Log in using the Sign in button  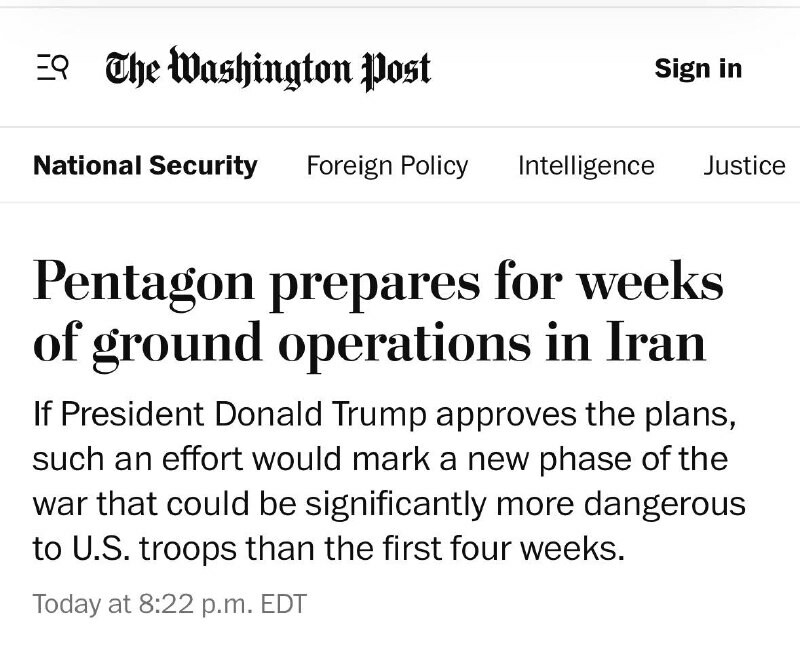pos(698,68)
